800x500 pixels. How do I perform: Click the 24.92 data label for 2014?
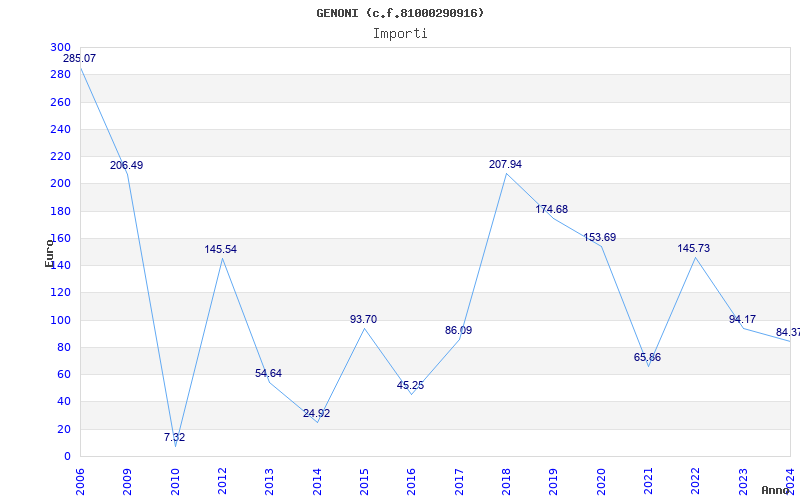click(316, 414)
